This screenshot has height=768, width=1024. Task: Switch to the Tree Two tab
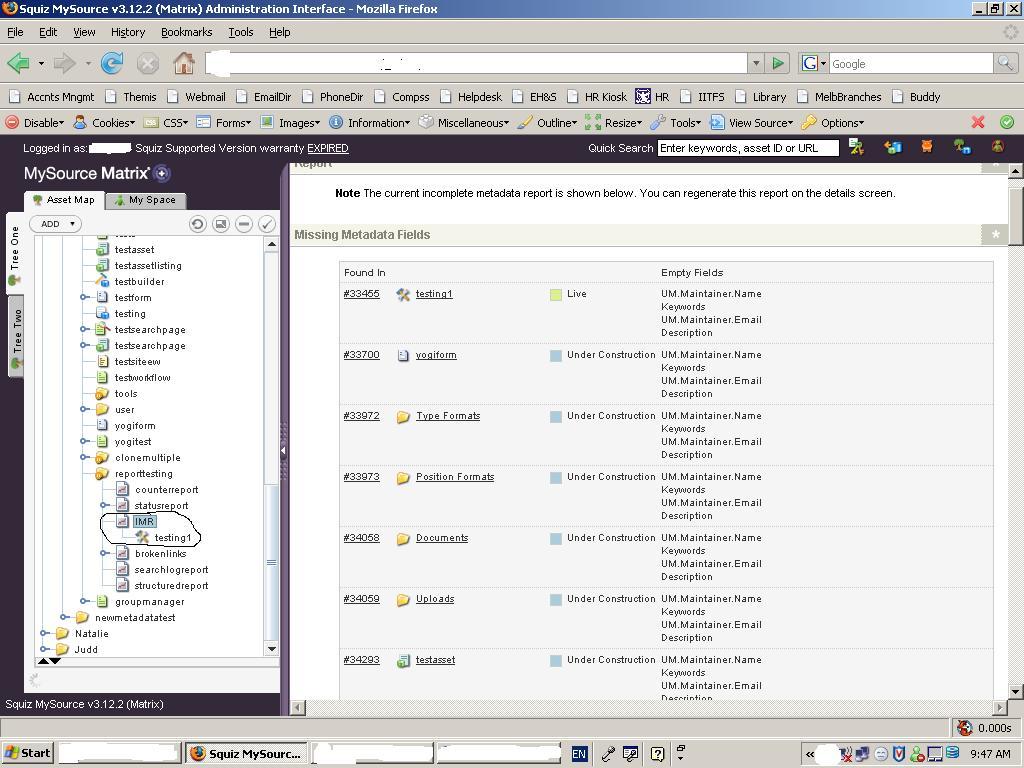click(16, 335)
